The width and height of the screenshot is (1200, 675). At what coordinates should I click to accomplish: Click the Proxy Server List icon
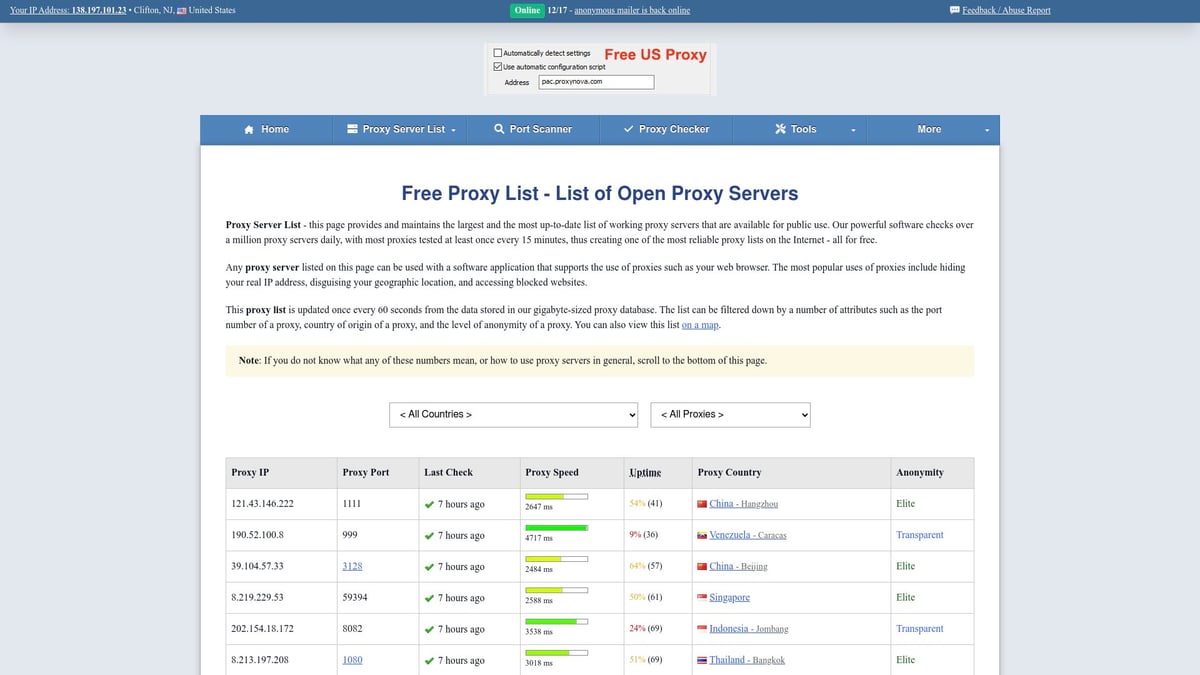pyautogui.click(x=351, y=129)
